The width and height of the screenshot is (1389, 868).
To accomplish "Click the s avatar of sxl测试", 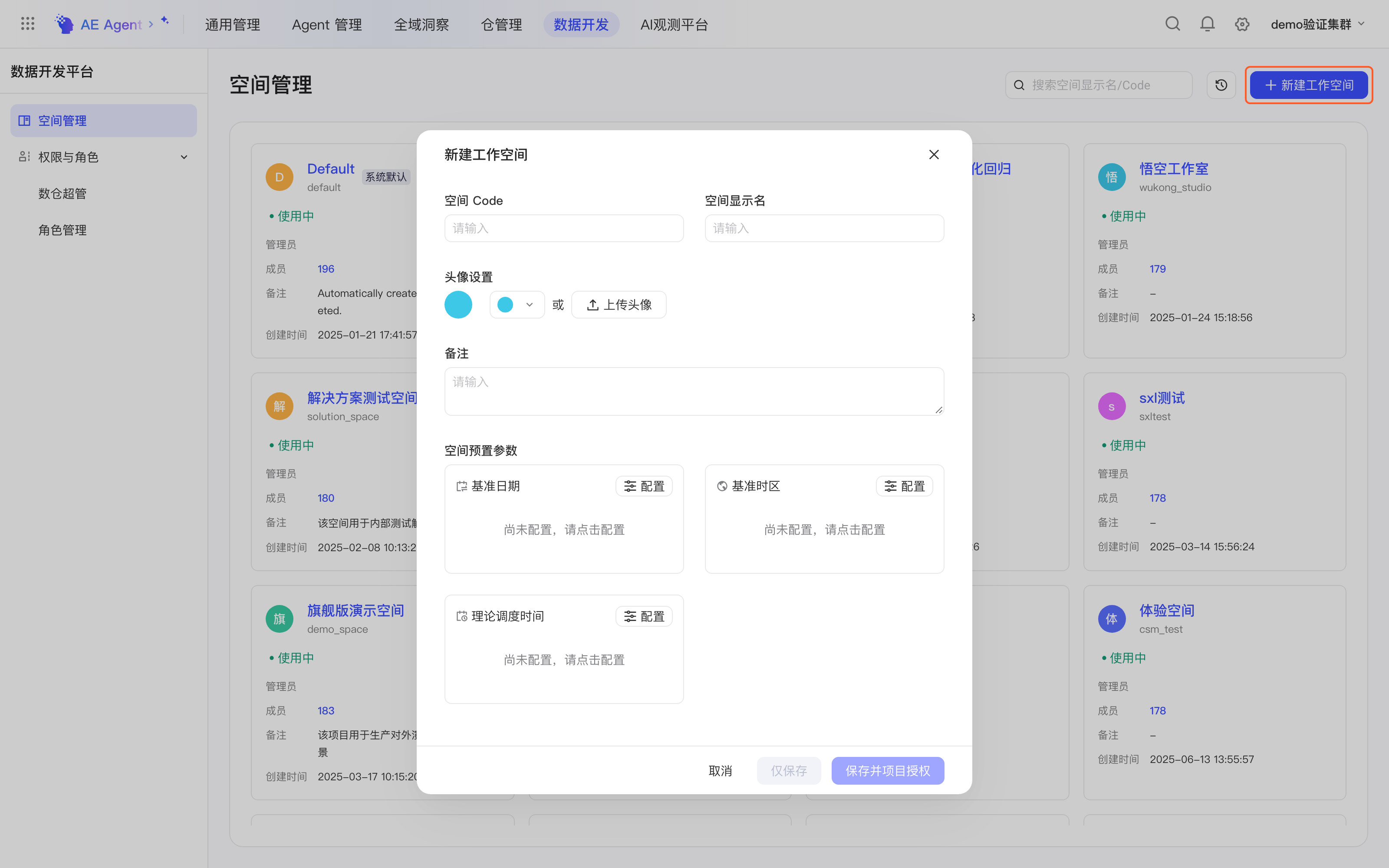I will pyautogui.click(x=1112, y=407).
